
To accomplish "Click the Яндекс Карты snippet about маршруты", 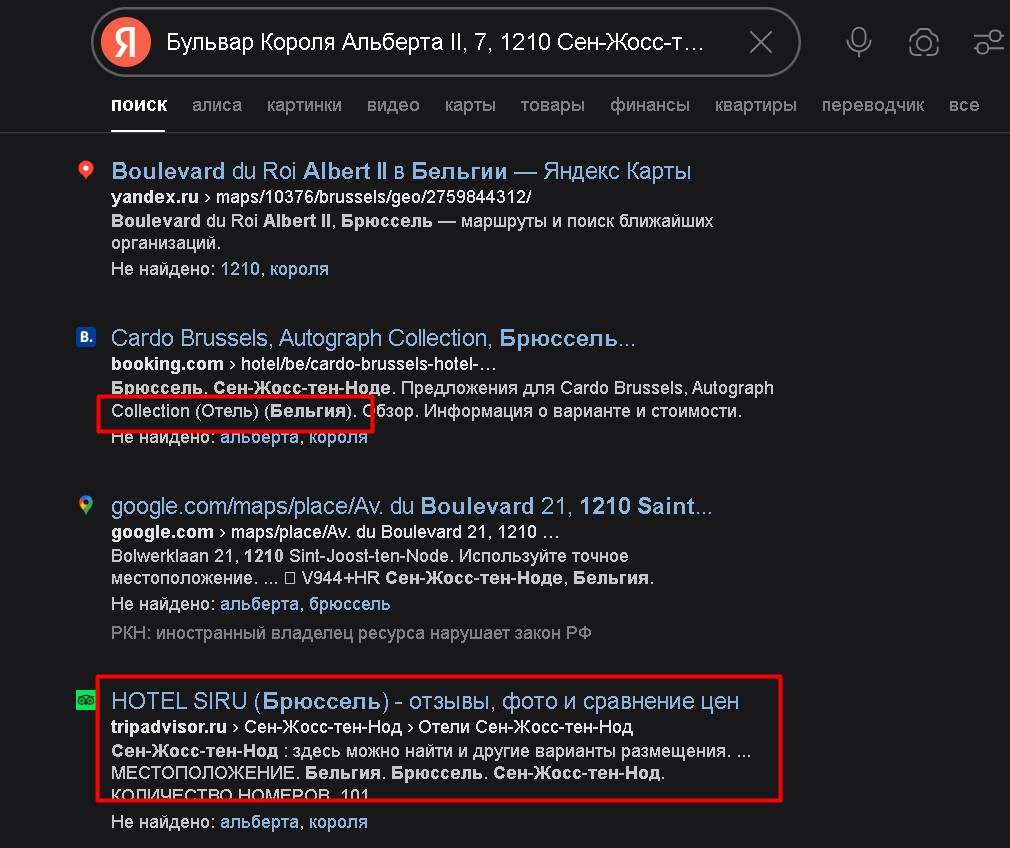I will point(412,232).
